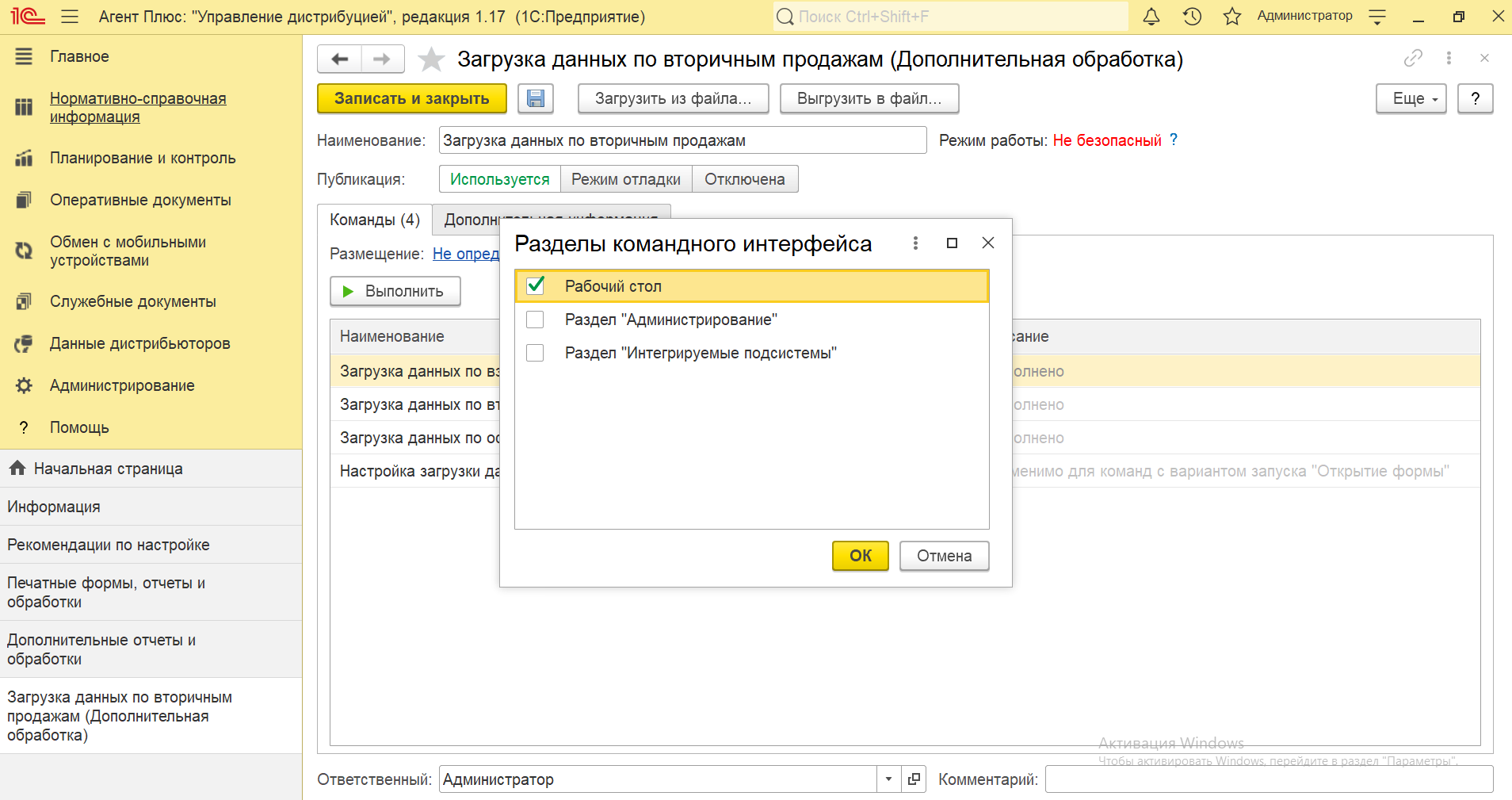The height and width of the screenshot is (800, 1512).
Task: Click the Выполнить button
Action: pyautogui.click(x=395, y=291)
